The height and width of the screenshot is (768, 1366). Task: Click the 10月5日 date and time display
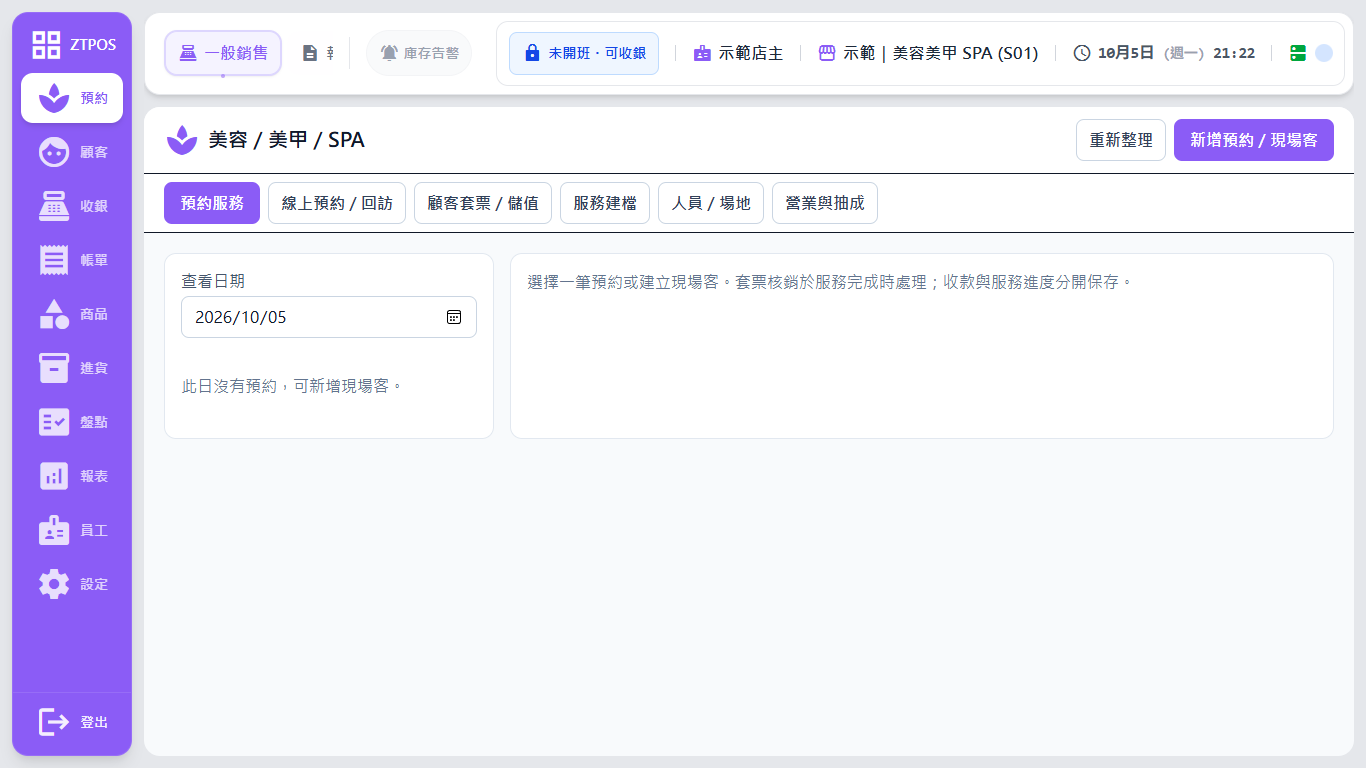point(1164,53)
